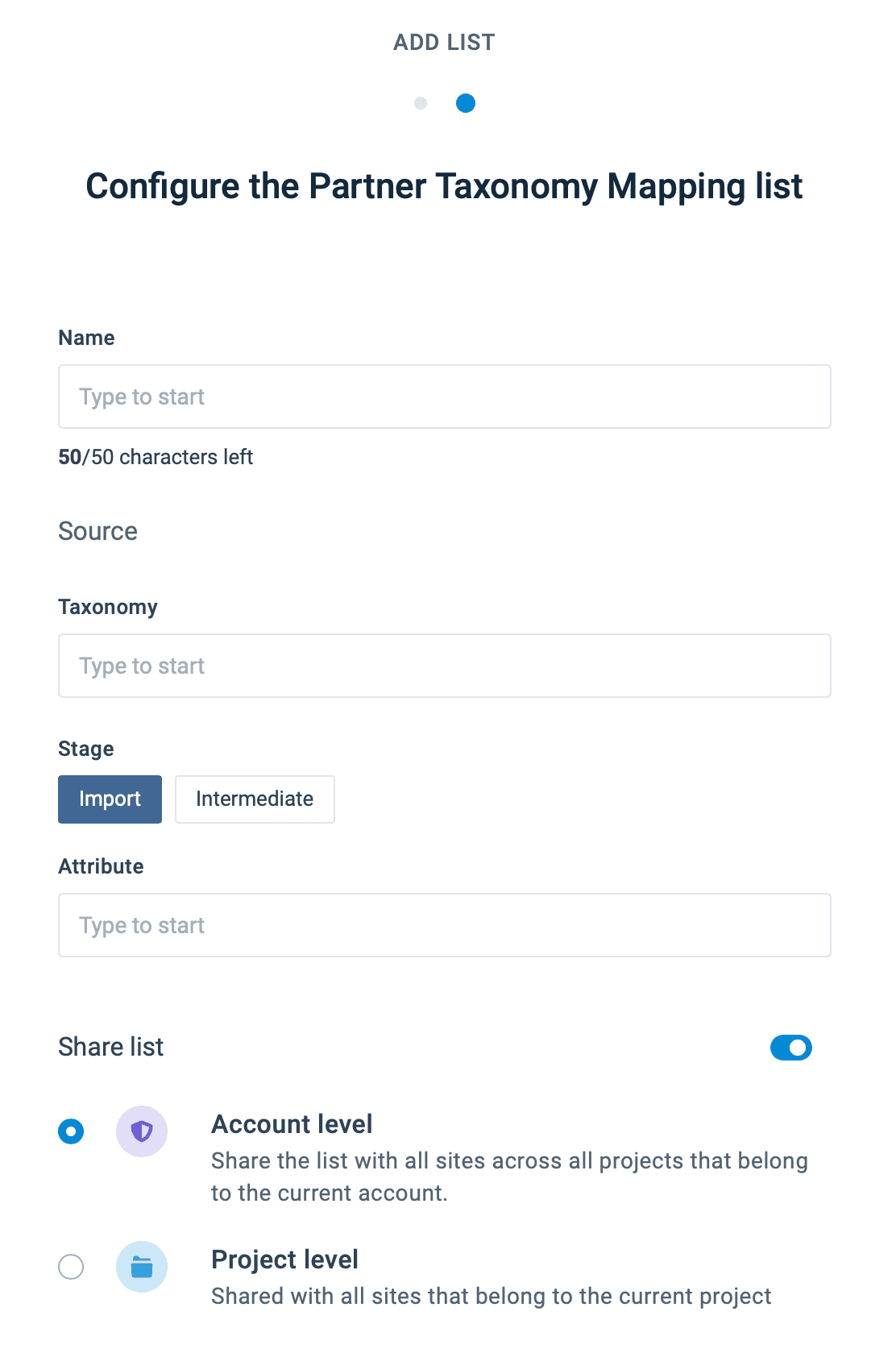Click the Project level heading text
Viewport: 896px width, 1349px height.
click(x=284, y=1260)
